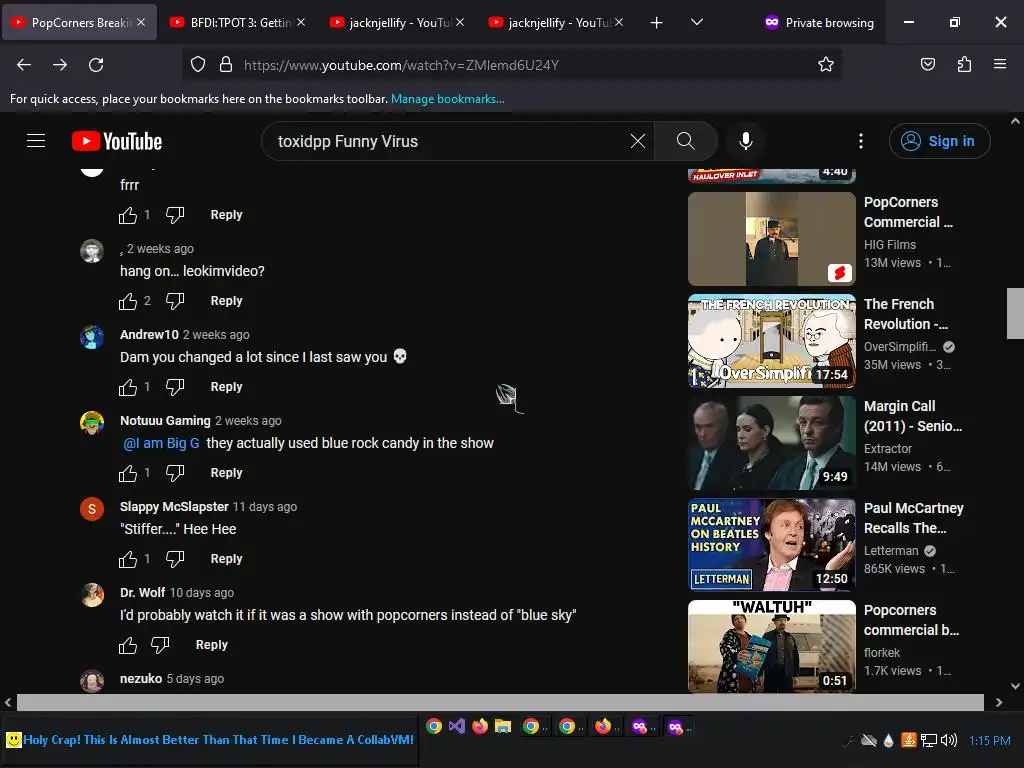The image size is (1024, 768).
Task: Like Slappy McSlapster's comment
Action: pyautogui.click(x=128, y=559)
